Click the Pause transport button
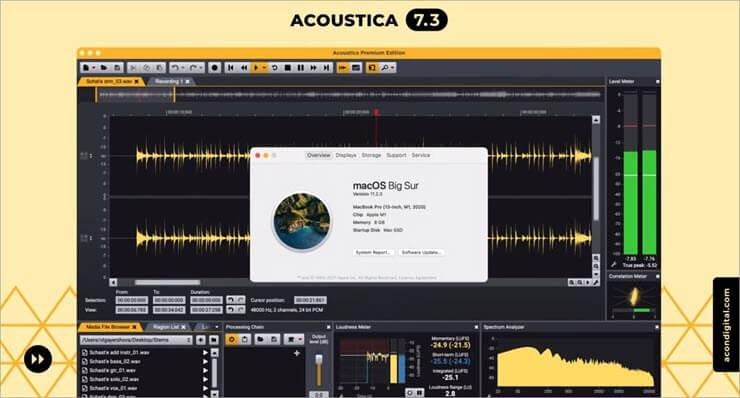 pos(301,68)
